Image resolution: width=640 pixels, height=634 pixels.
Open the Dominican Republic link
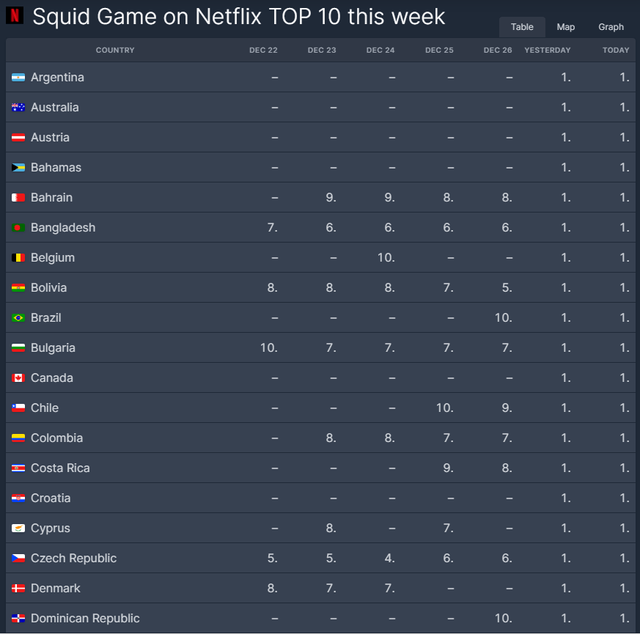pos(85,618)
